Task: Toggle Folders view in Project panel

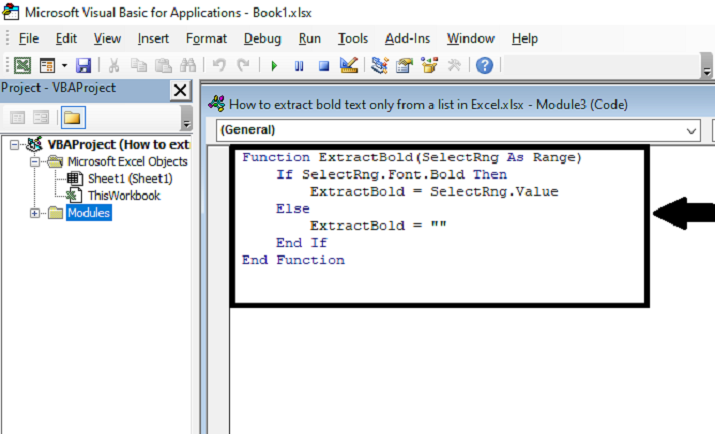Action: (73, 118)
